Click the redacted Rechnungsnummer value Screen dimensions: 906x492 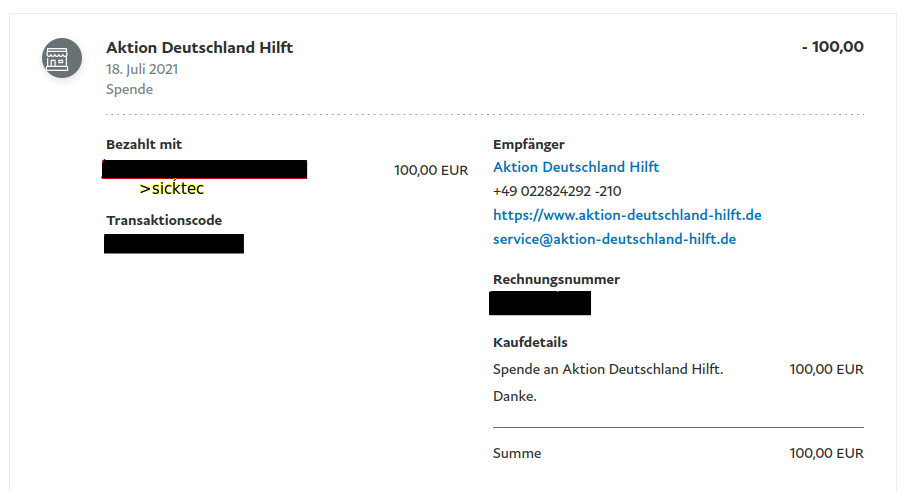540,303
